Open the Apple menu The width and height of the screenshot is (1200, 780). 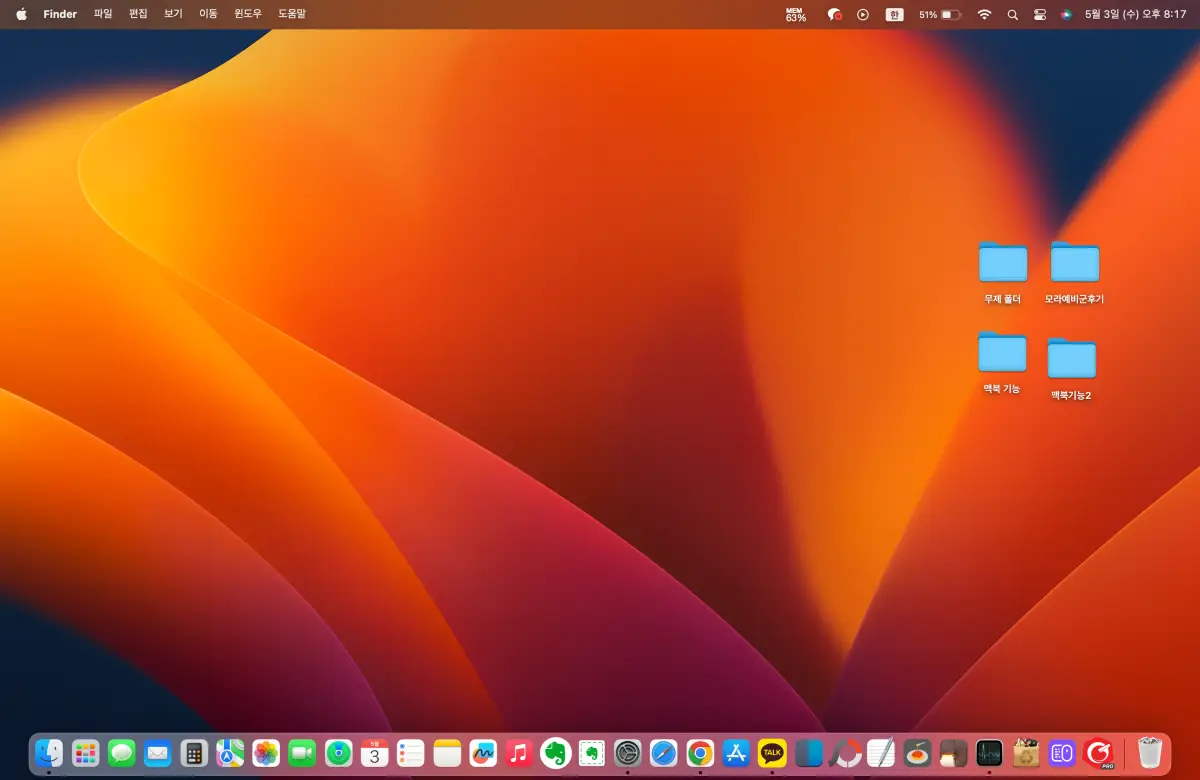coord(21,14)
